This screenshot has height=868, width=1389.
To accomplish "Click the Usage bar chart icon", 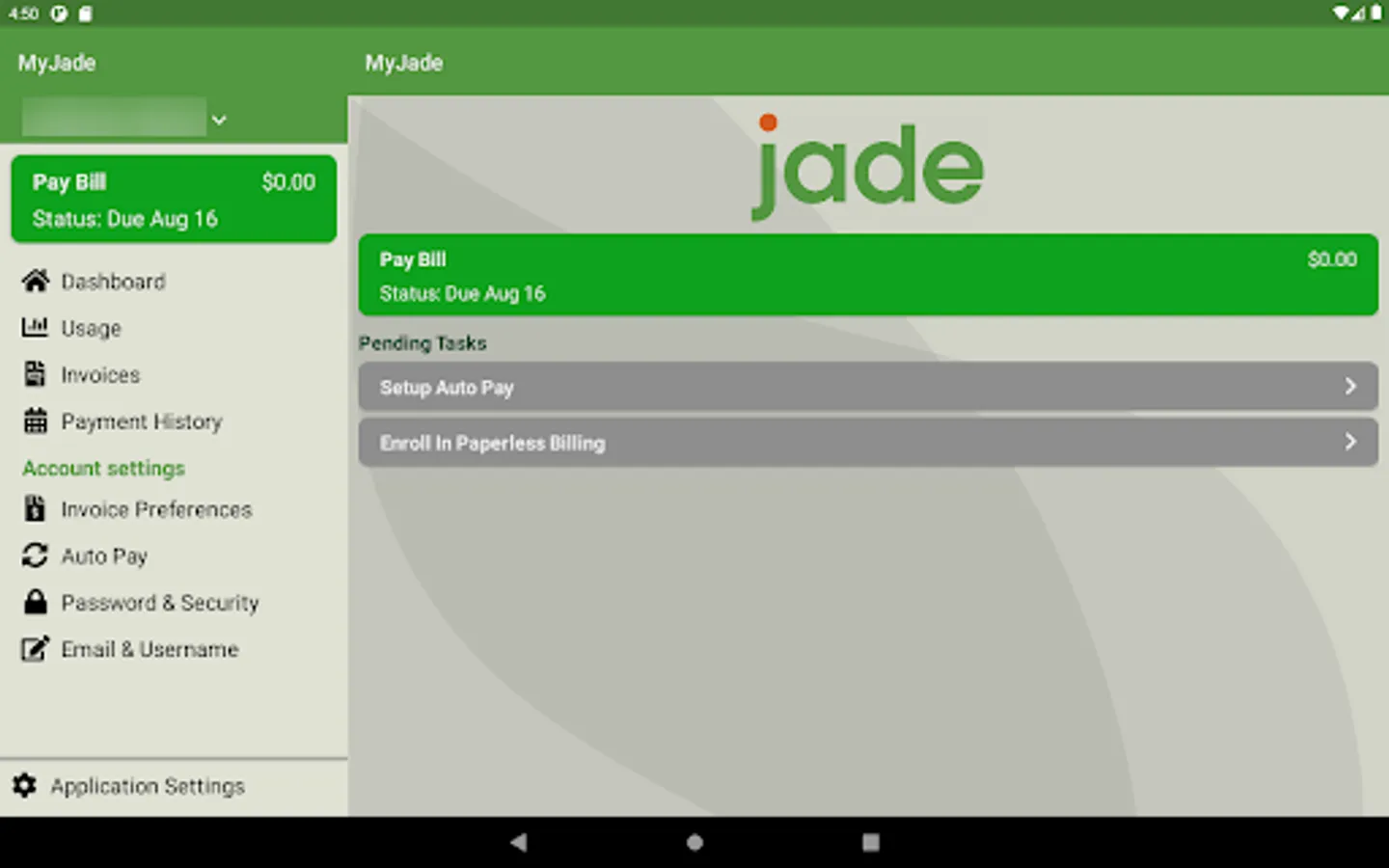I will (35, 327).
